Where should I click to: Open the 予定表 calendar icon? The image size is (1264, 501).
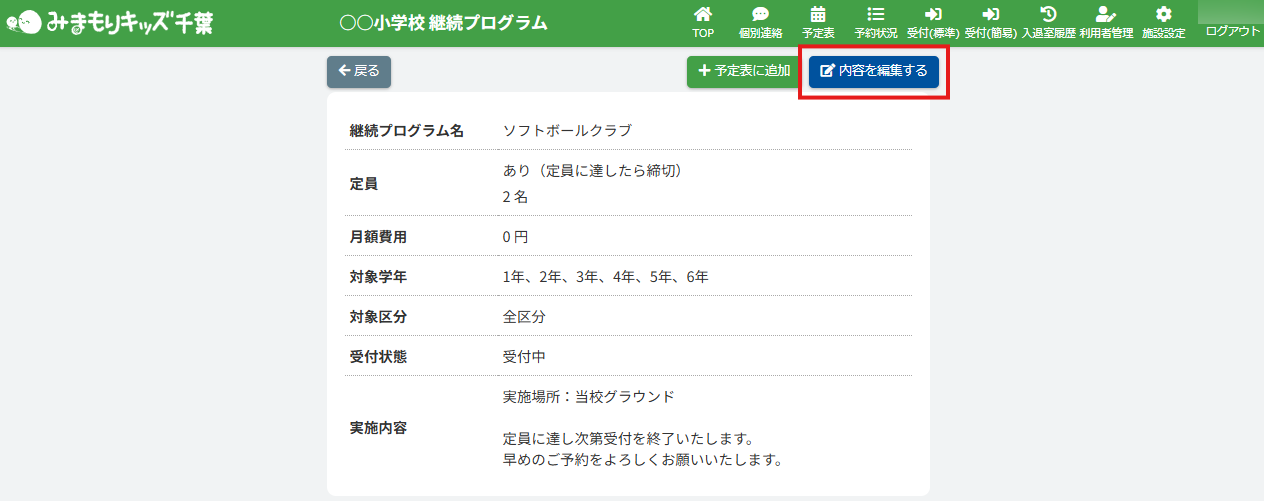pyautogui.click(x=818, y=15)
